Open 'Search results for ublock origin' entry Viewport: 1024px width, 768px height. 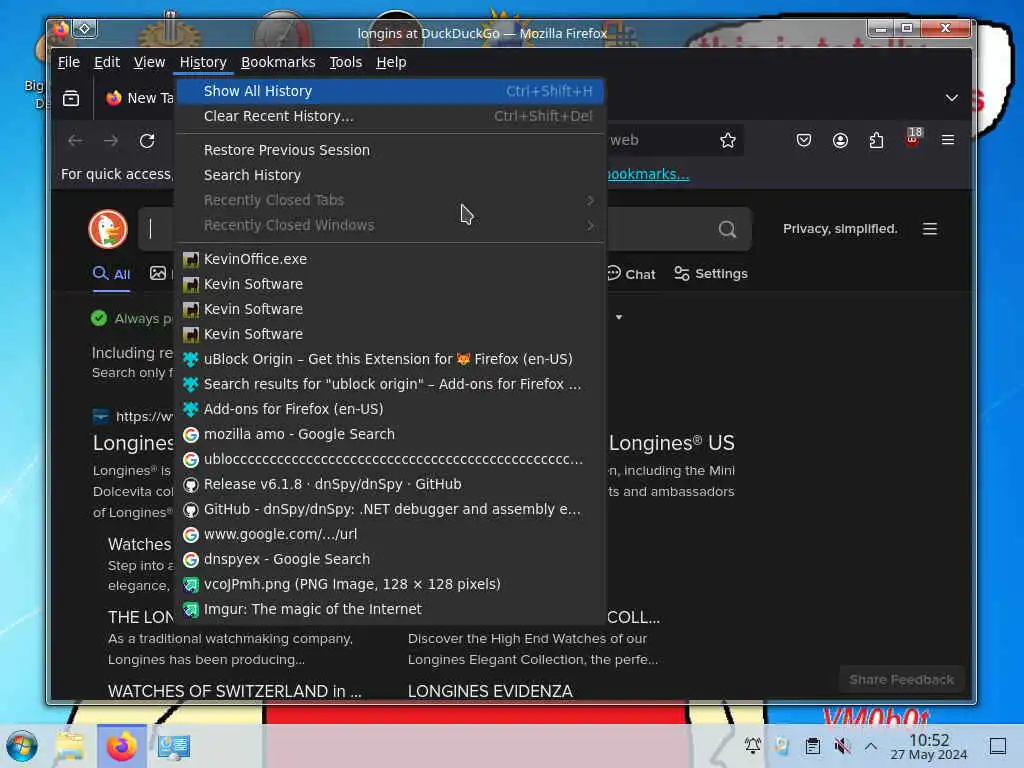[390, 384]
